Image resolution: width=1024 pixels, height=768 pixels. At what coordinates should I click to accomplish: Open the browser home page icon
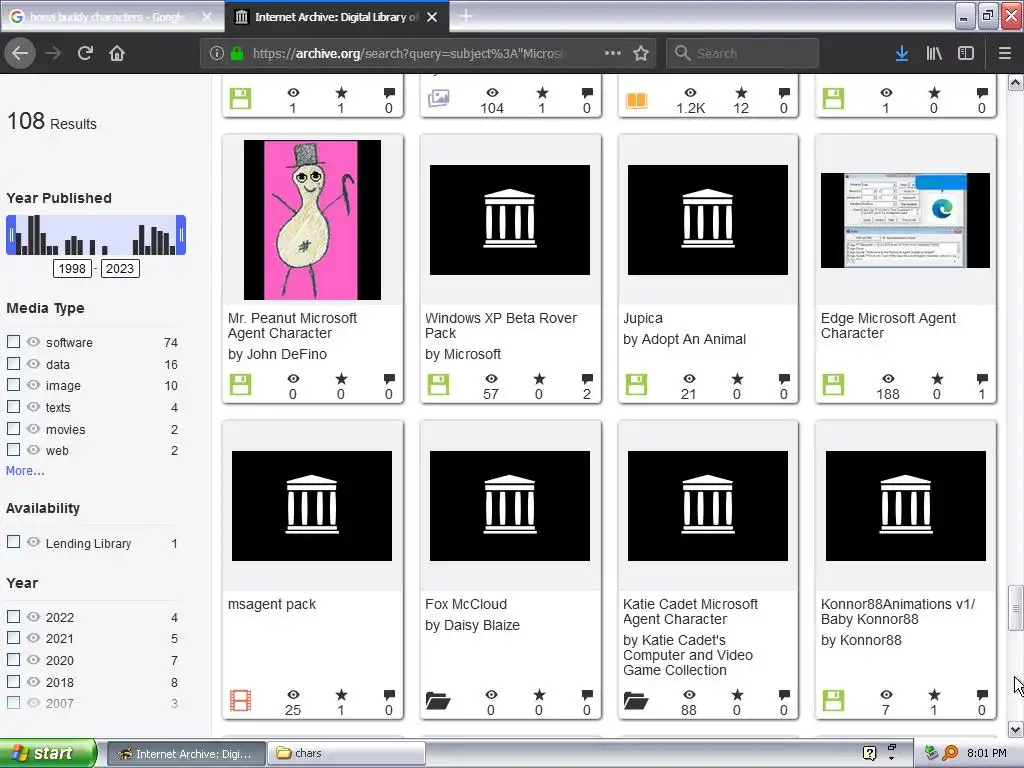pos(117,53)
